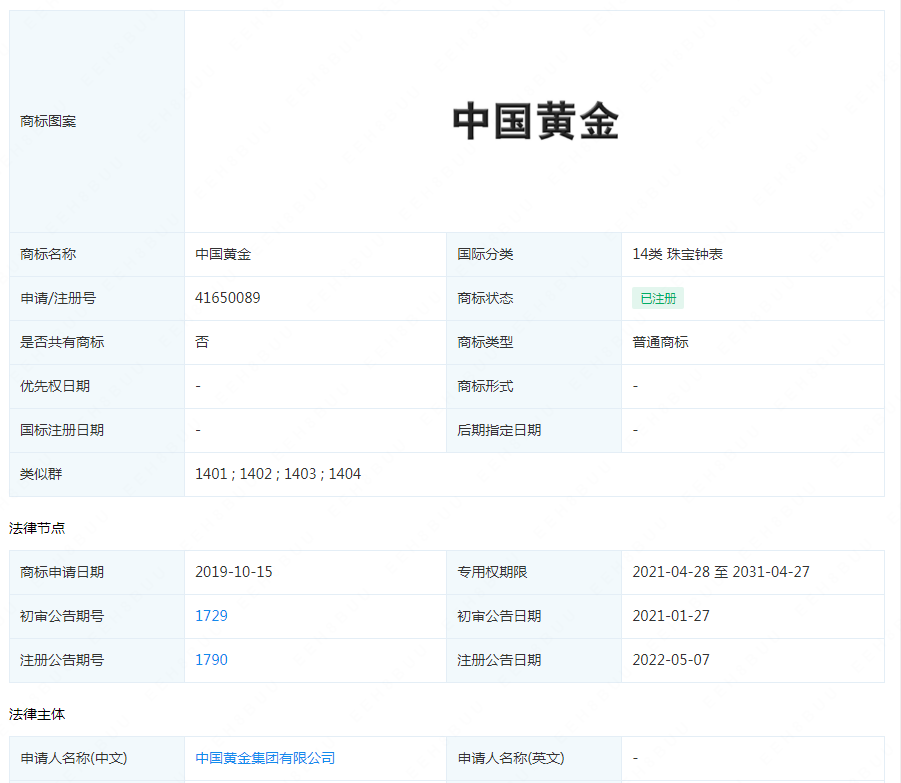
Task: Click the 中国黄金 trademark name value
Action: pos(223,254)
